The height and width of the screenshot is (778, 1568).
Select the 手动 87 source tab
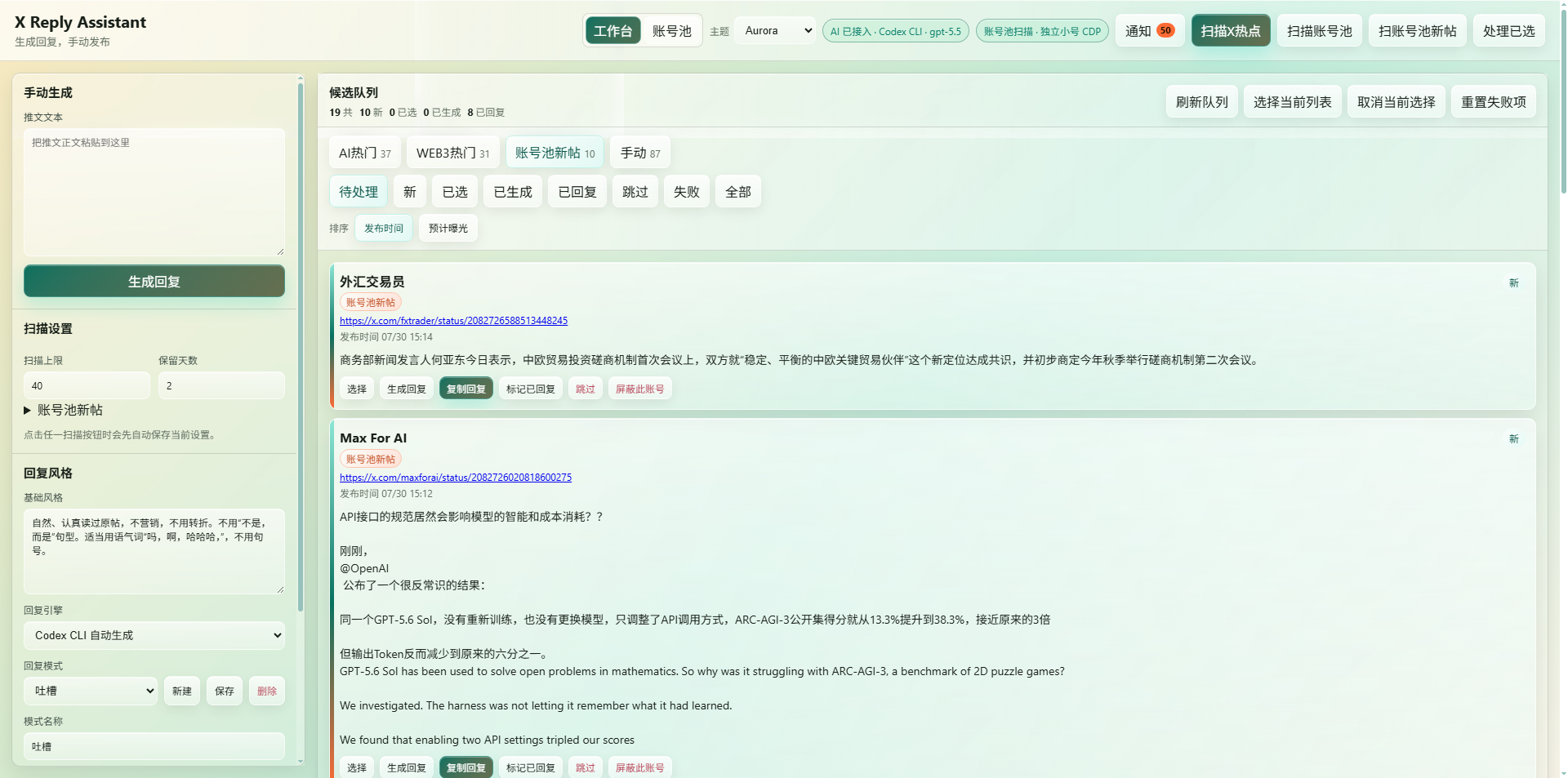640,153
